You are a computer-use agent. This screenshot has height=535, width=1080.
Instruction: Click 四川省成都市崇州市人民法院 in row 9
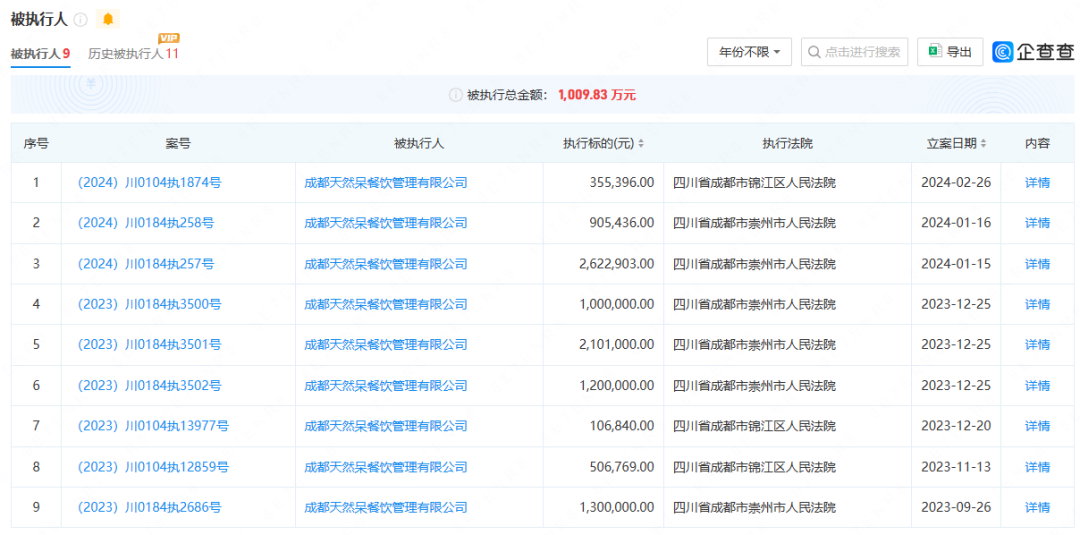pos(754,507)
